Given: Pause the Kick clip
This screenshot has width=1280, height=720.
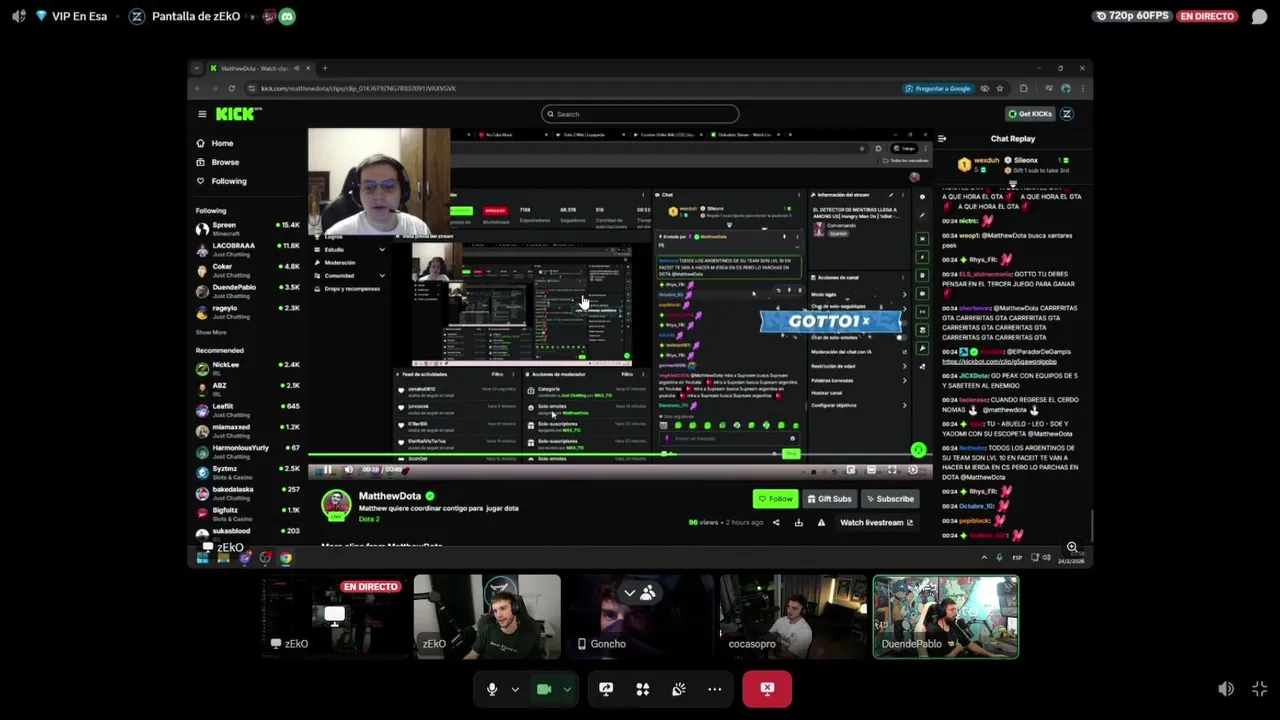Looking at the screenshot, I should click(x=327, y=470).
